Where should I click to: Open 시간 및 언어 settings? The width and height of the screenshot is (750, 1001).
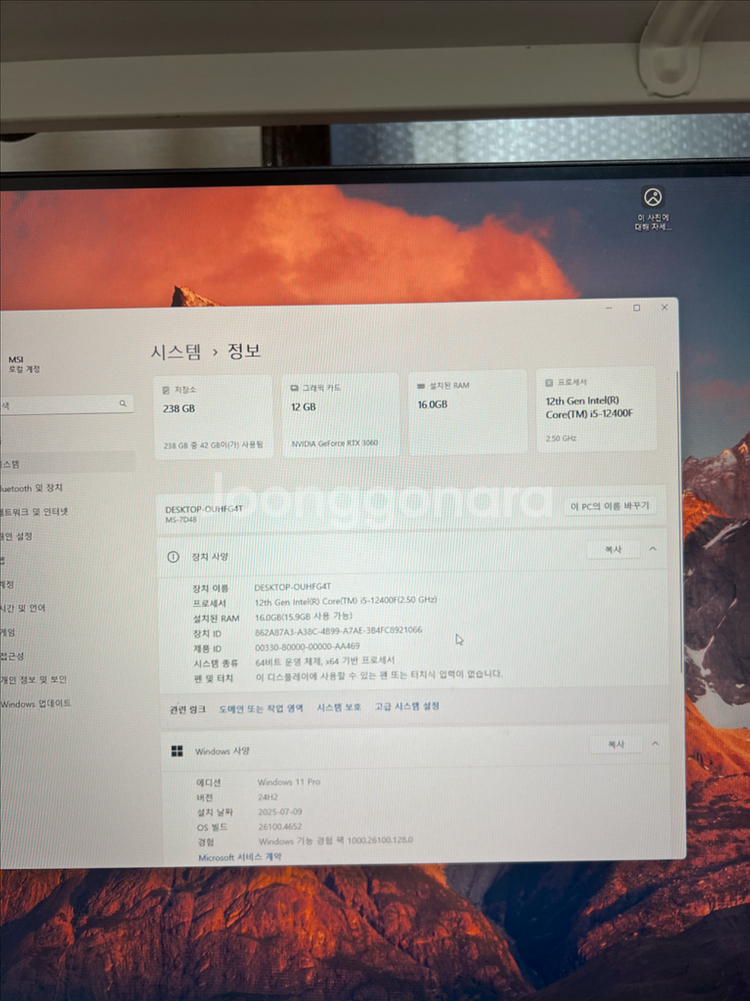tap(23, 608)
